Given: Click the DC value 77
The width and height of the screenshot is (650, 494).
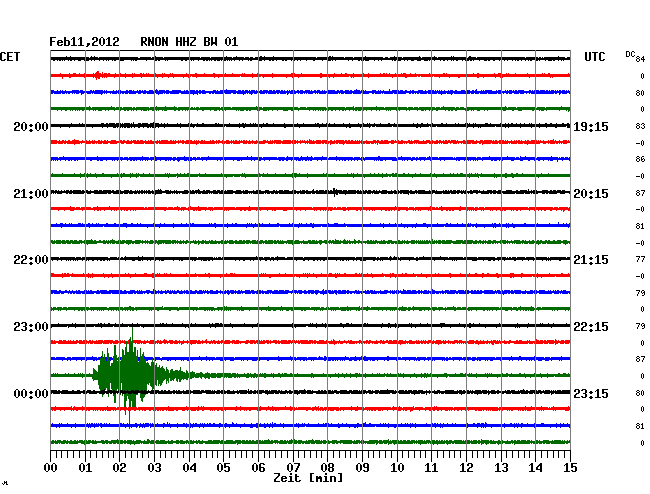Looking at the screenshot, I should pyautogui.click(x=640, y=259).
